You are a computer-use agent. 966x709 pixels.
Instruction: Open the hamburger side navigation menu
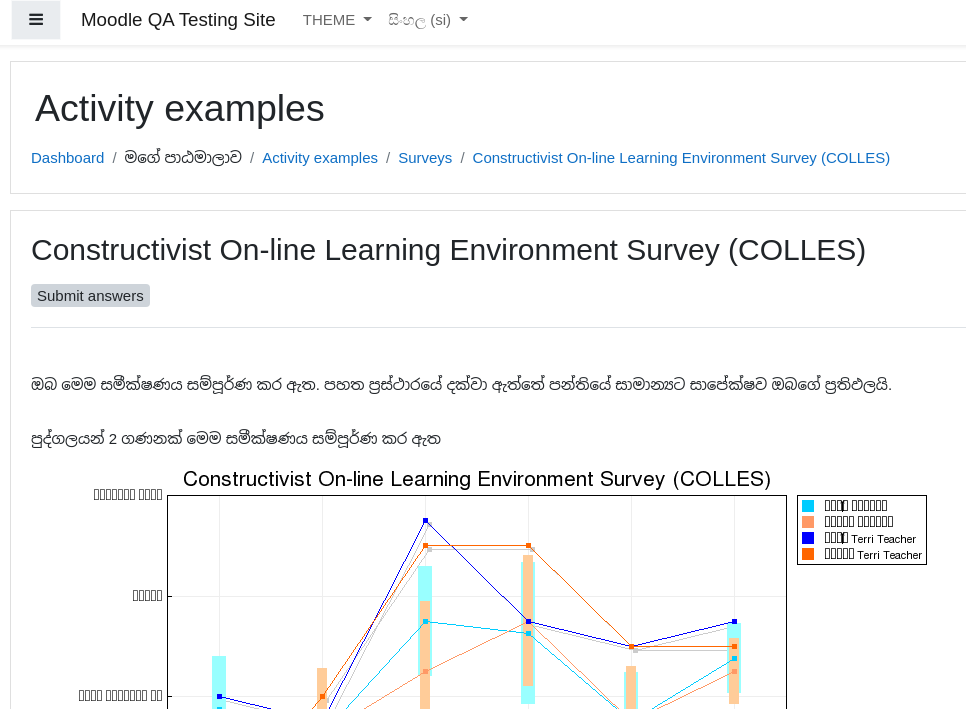click(x=36, y=20)
